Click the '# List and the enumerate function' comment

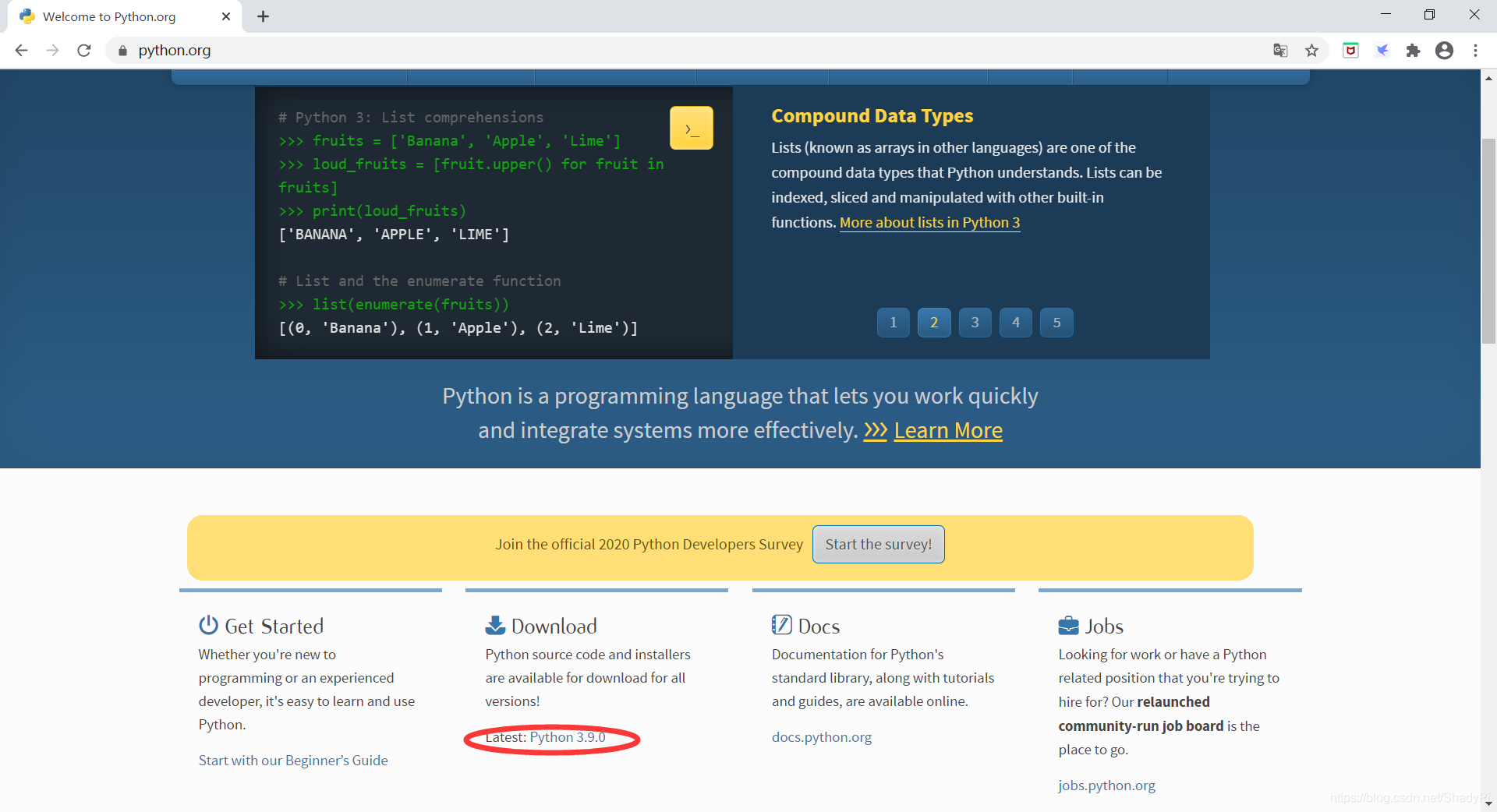[419, 281]
